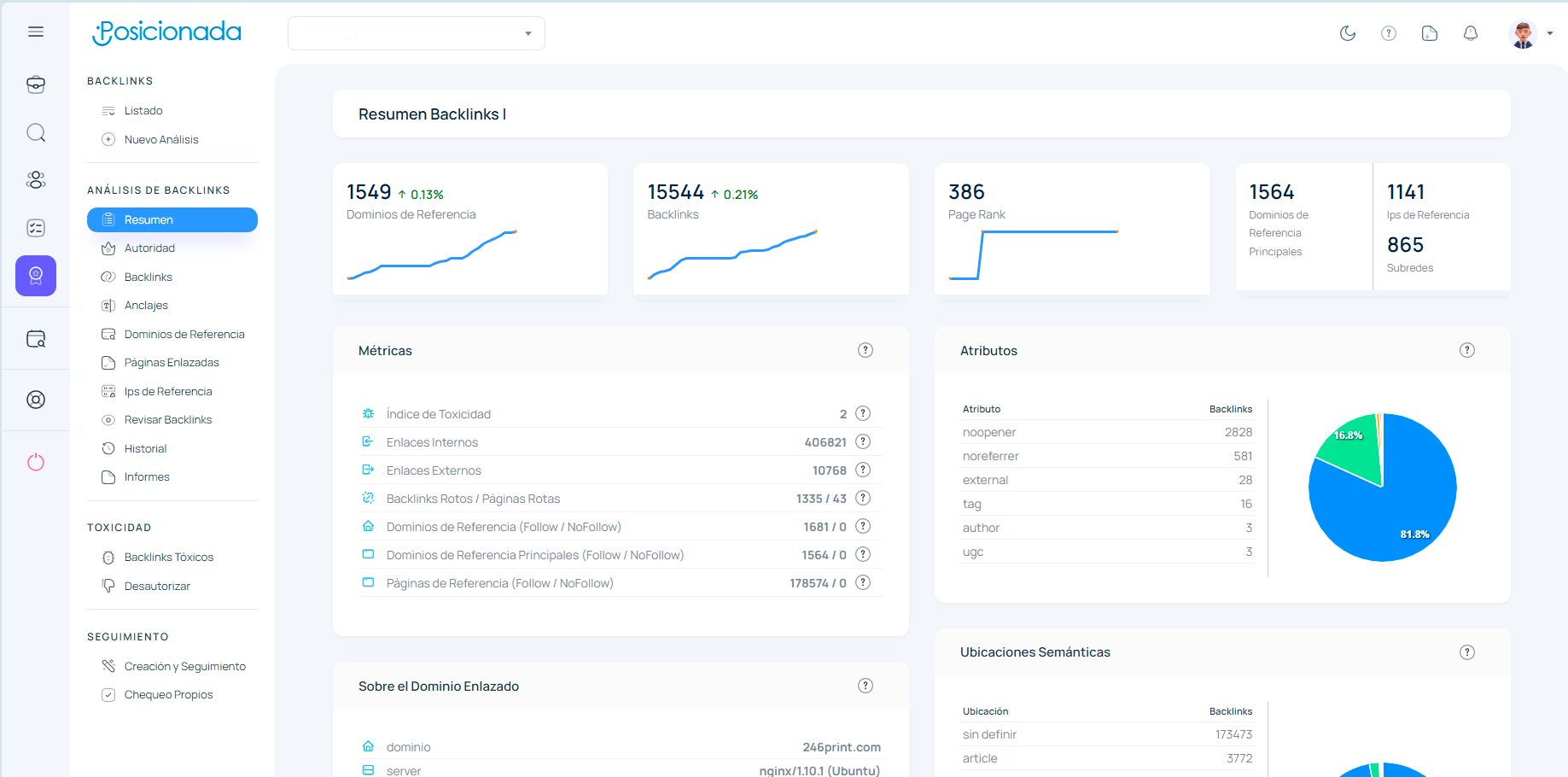Click the 'article' location row
Image resolution: width=1568 pixels, height=777 pixels.
click(x=1107, y=758)
